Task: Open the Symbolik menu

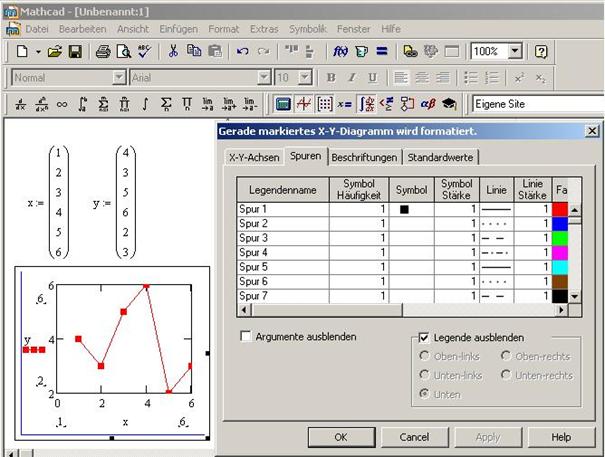Action: pyautogui.click(x=308, y=29)
